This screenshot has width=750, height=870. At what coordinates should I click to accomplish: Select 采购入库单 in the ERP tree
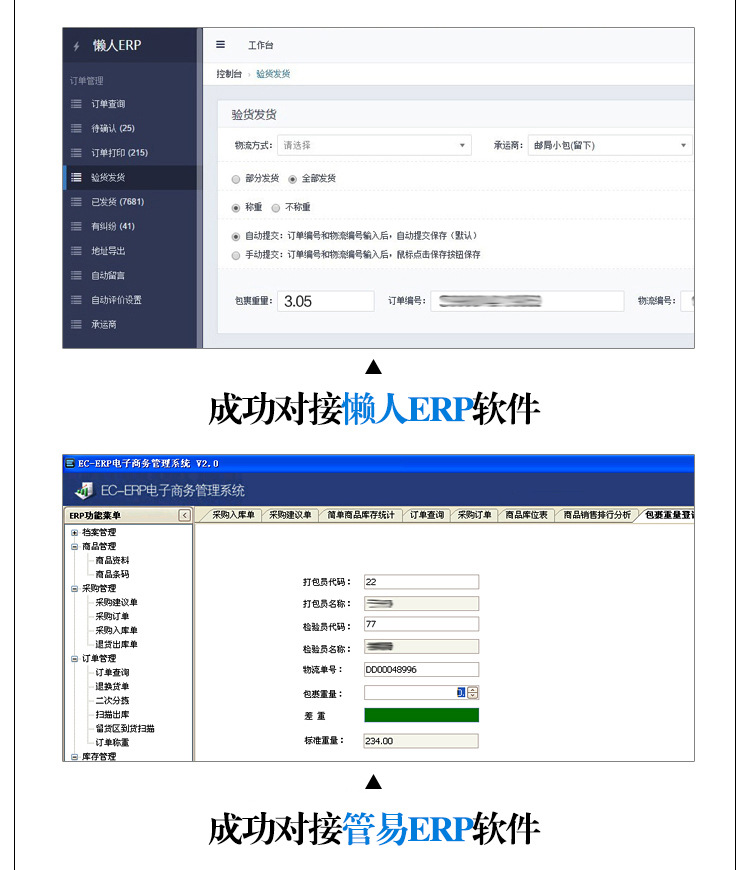point(116,630)
